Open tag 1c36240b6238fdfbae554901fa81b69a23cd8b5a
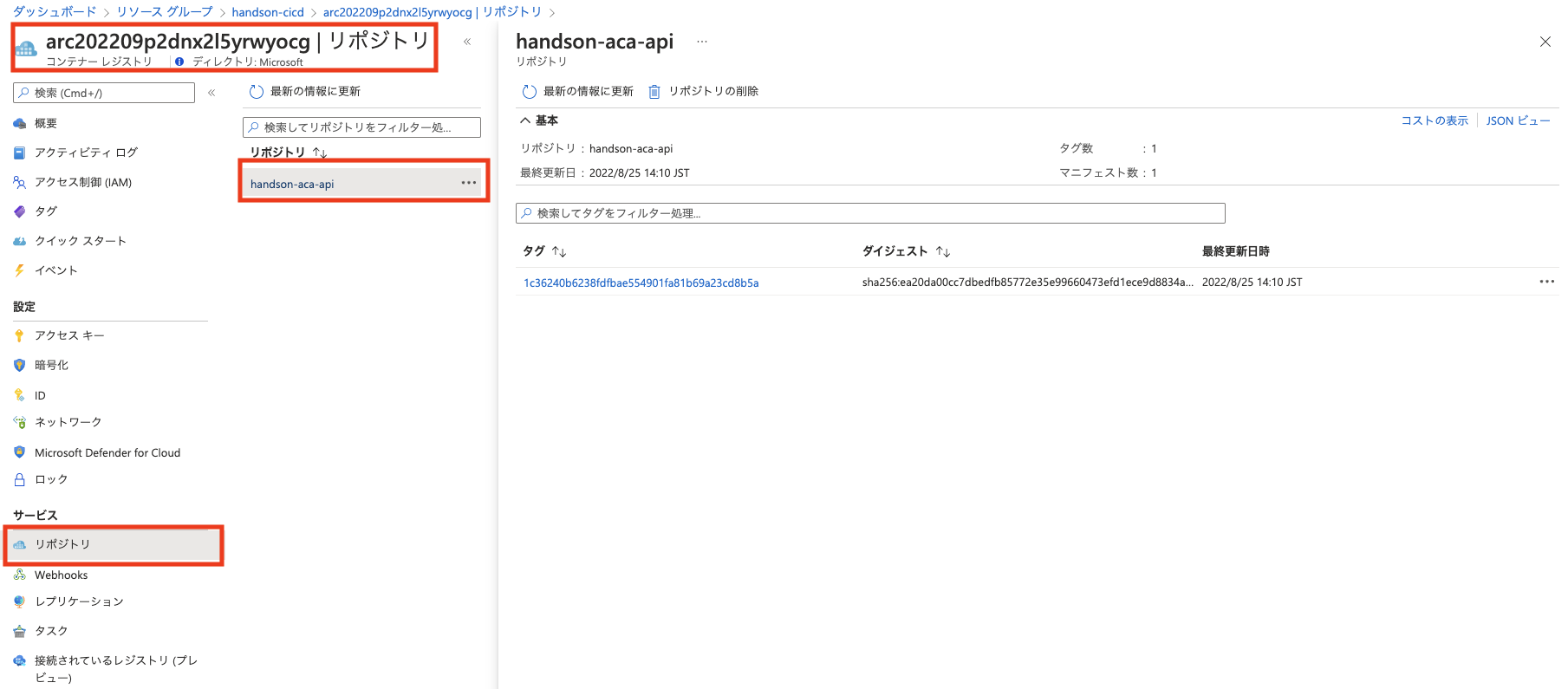 [x=641, y=283]
